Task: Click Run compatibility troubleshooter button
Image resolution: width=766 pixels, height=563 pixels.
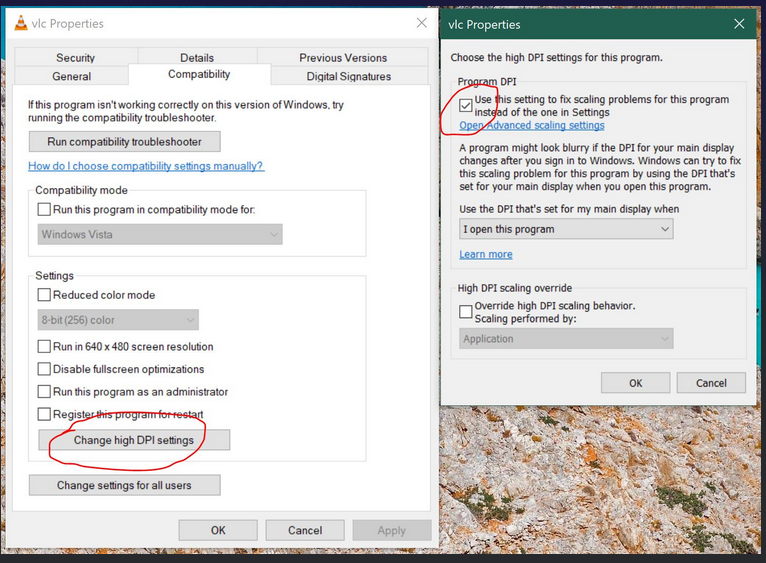Action: click(x=124, y=142)
